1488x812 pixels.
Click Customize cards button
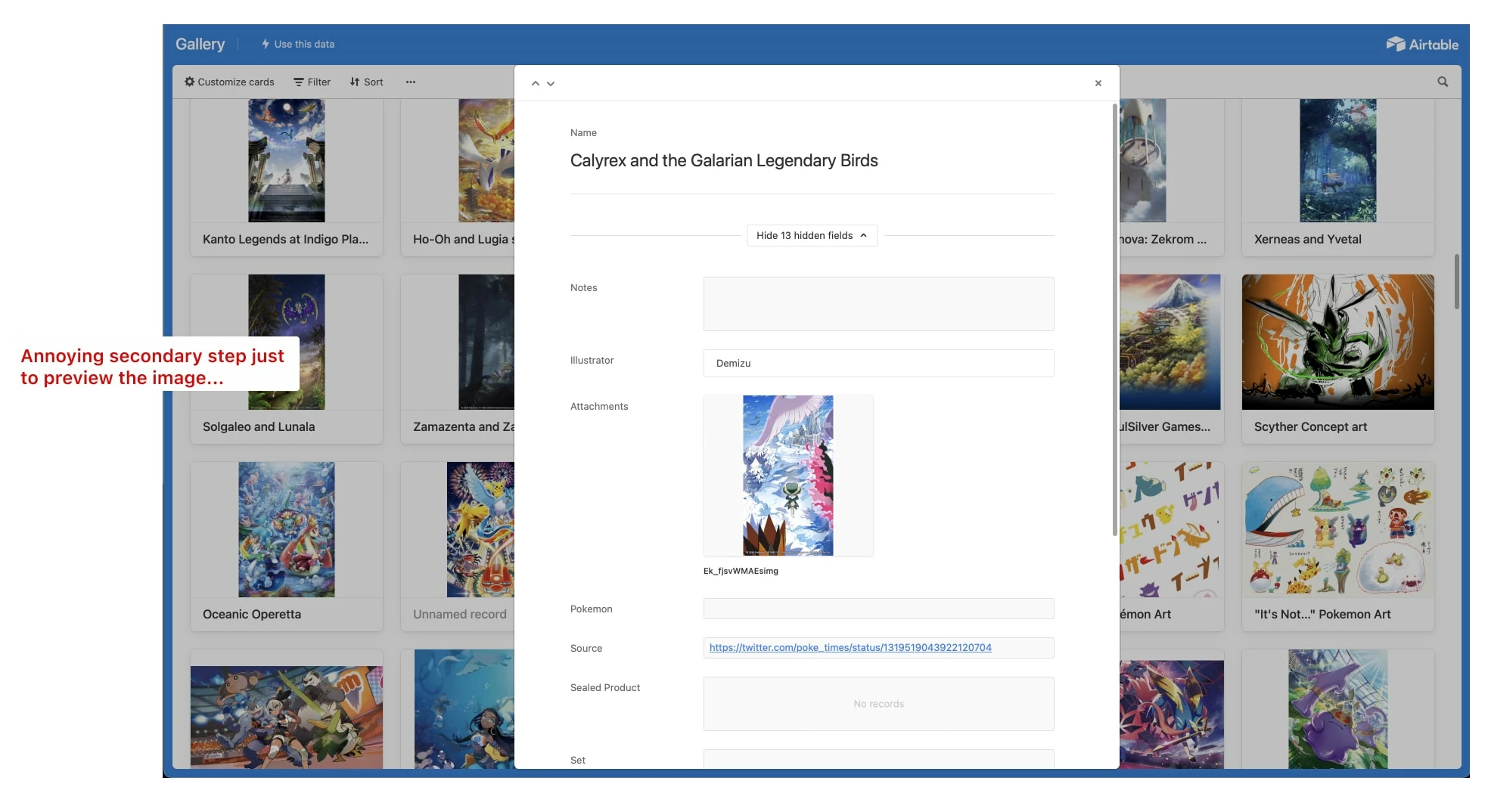point(229,82)
